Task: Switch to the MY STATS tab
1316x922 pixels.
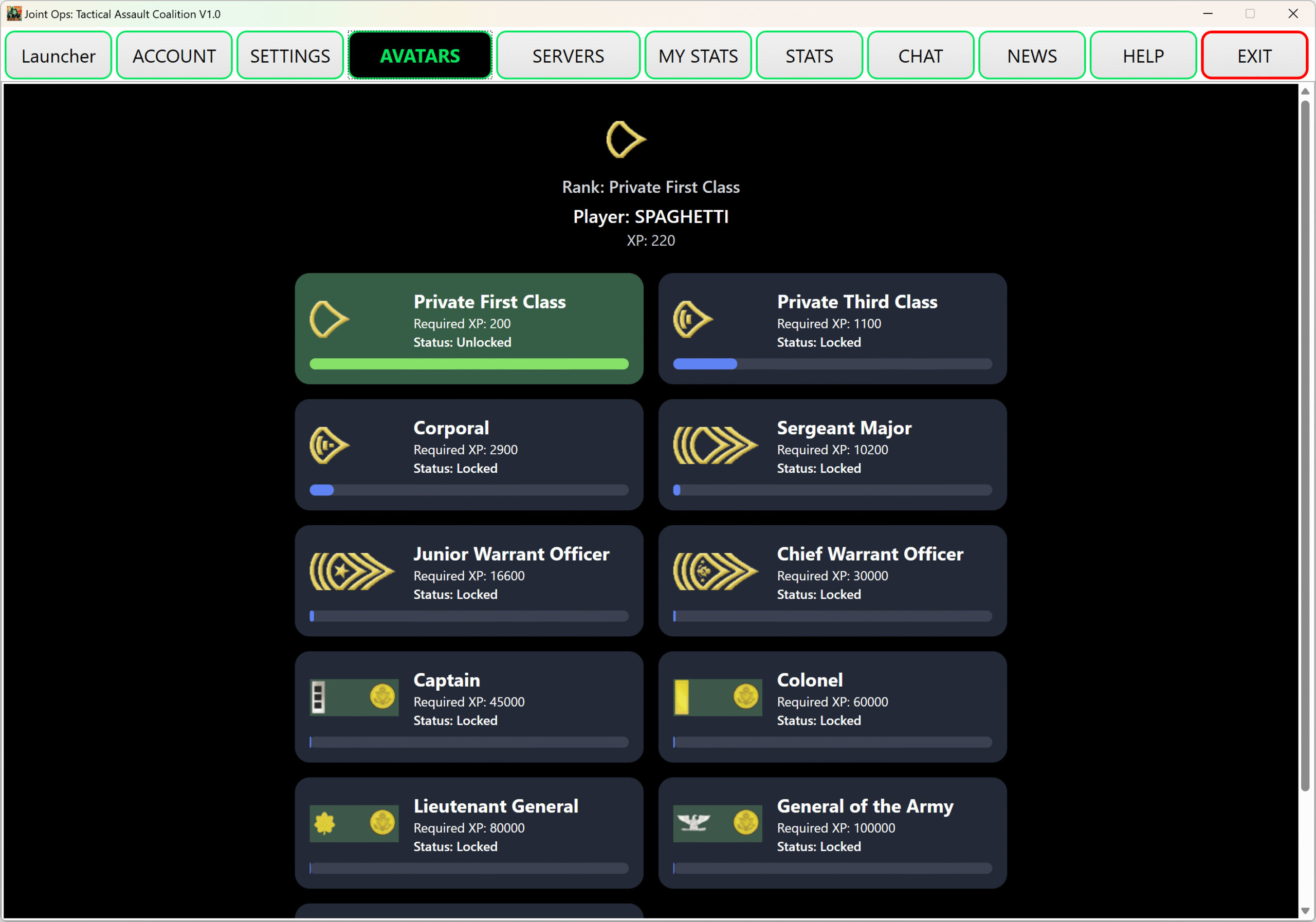Action: pyautogui.click(x=698, y=56)
